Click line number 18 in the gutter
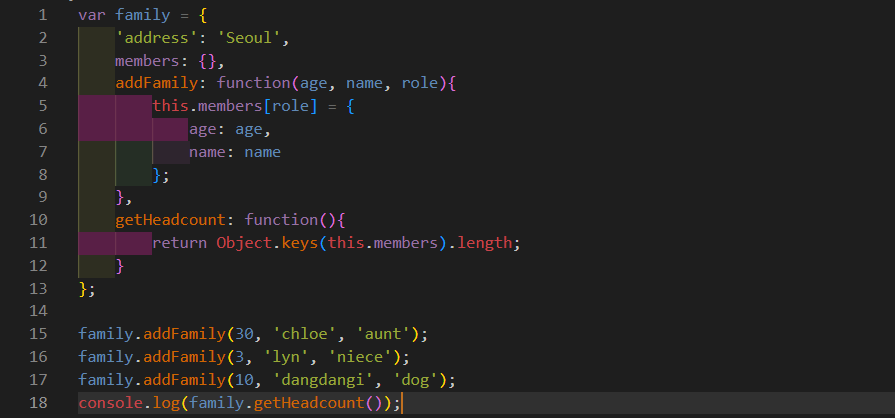 click(39, 403)
